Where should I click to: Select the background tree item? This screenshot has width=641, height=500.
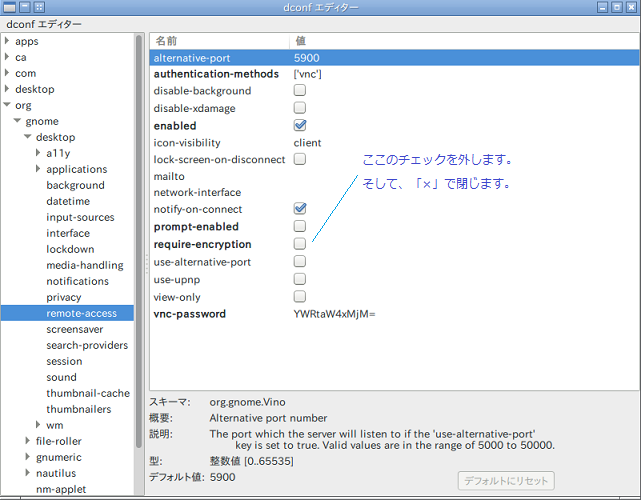75,185
